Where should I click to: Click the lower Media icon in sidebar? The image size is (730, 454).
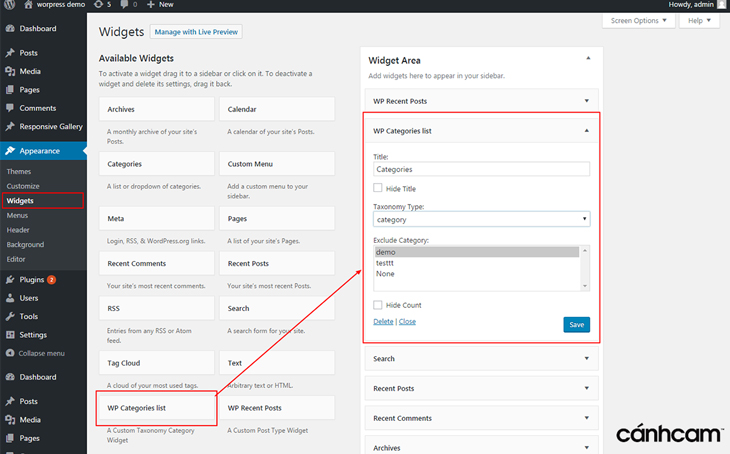point(10,420)
